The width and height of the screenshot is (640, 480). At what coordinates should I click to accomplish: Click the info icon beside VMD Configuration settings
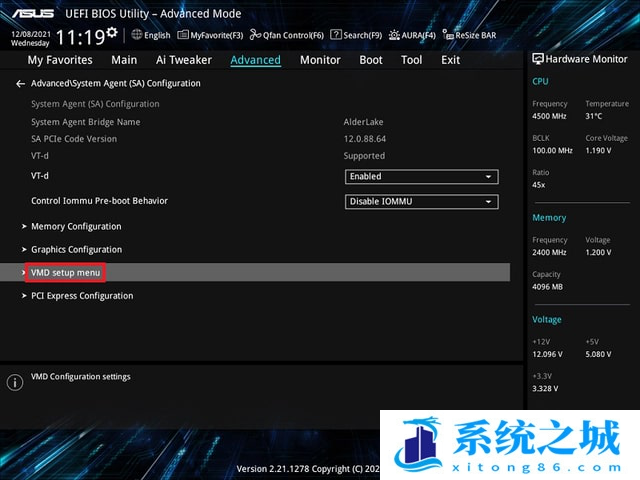click(15, 382)
